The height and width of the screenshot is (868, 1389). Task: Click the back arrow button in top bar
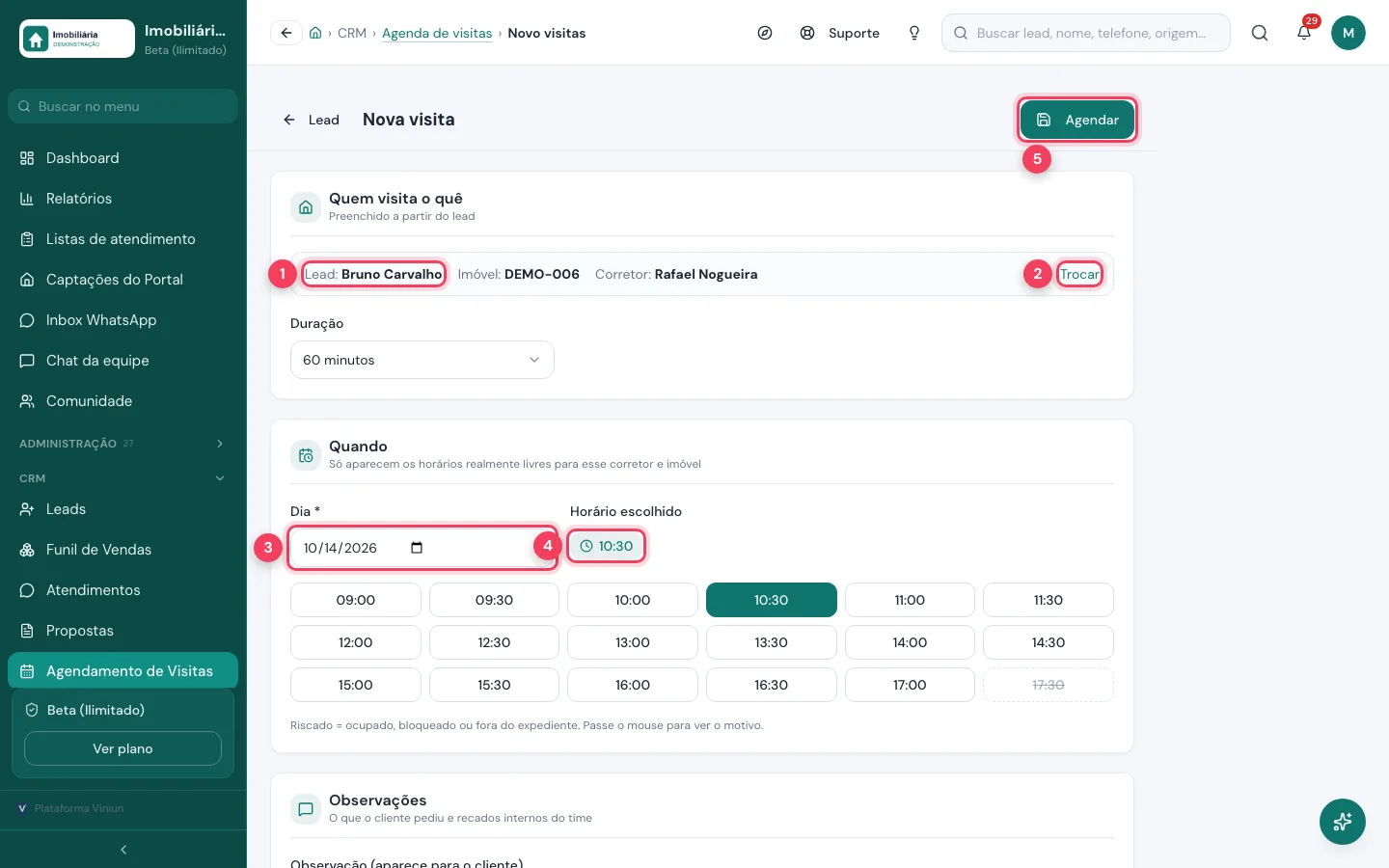[x=286, y=33]
